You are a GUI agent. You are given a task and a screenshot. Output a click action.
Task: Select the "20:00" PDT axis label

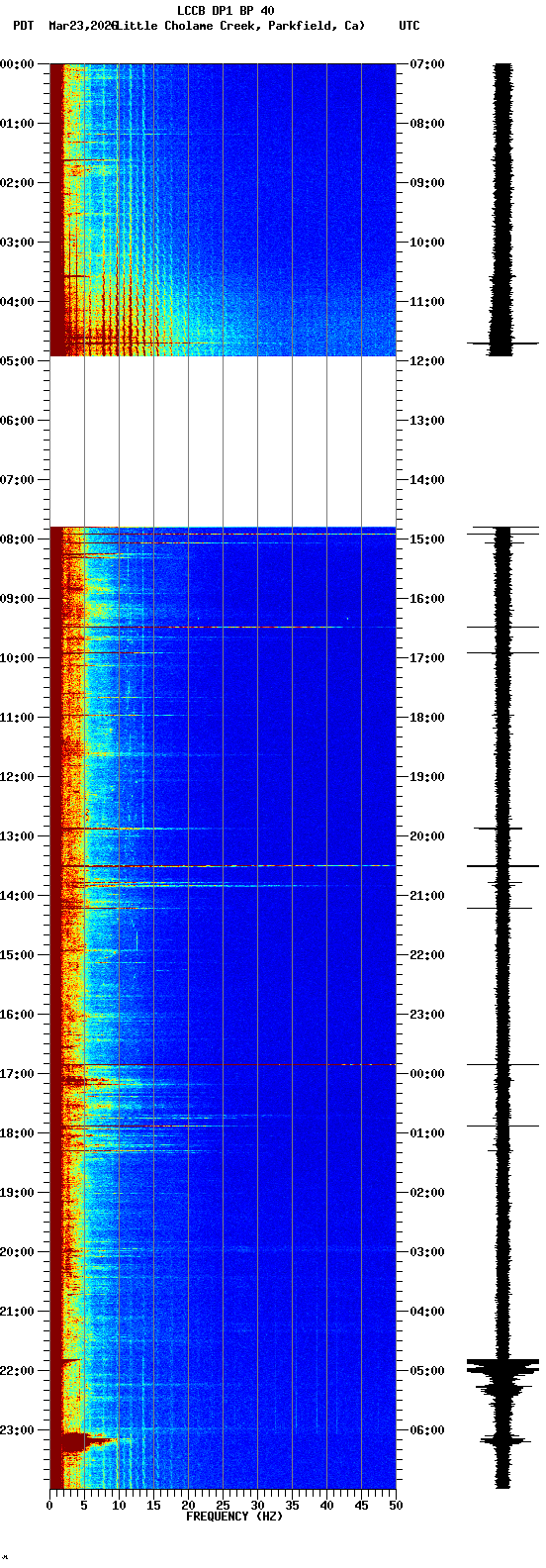[x=17, y=1252]
